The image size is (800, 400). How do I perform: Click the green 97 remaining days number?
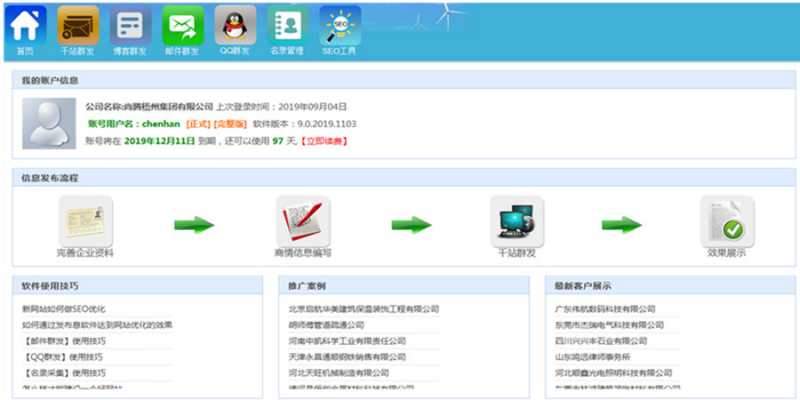pos(278,141)
